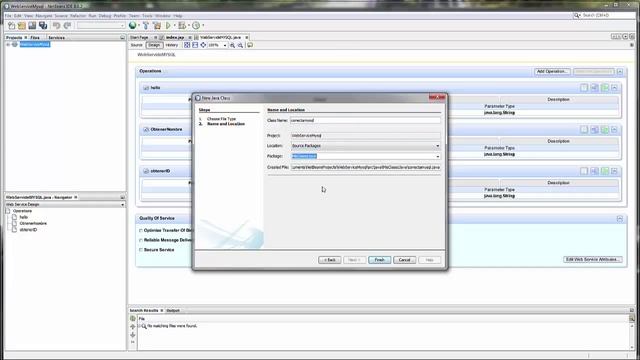Click the Finish button in dialog

click(380, 260)
